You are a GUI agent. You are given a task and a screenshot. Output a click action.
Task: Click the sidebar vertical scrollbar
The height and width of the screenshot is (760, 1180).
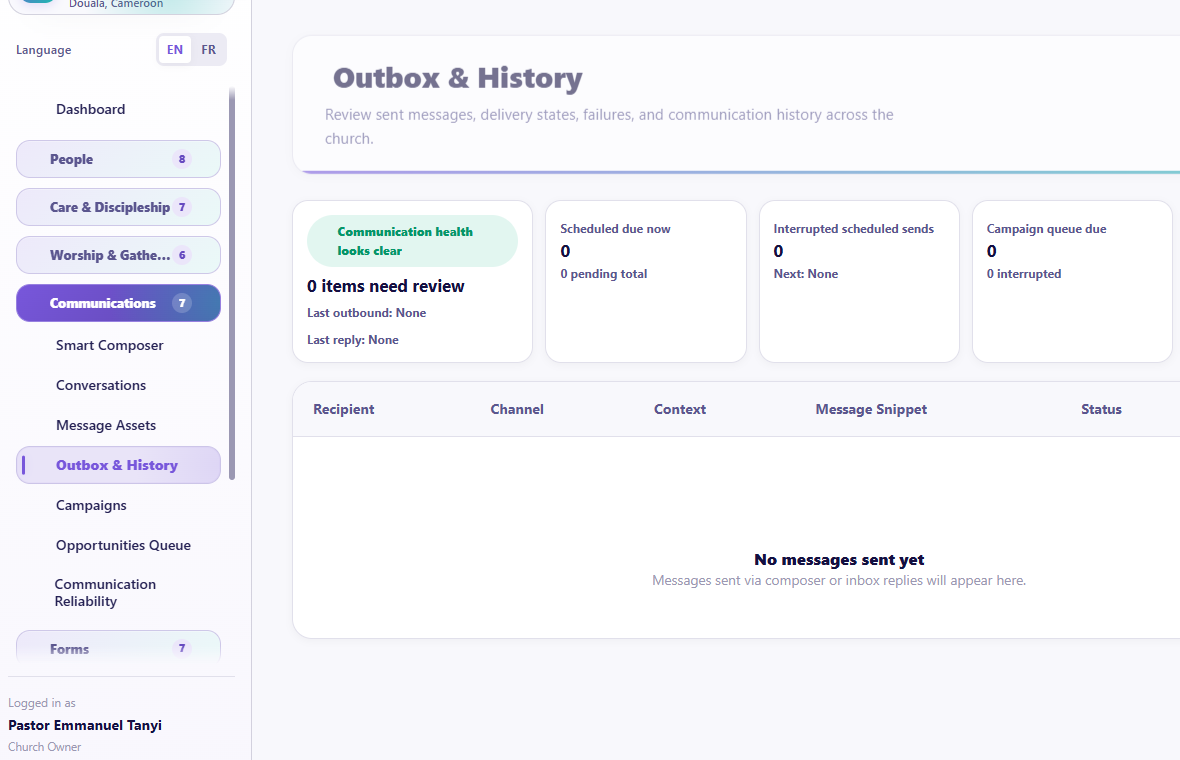[232, 284]
